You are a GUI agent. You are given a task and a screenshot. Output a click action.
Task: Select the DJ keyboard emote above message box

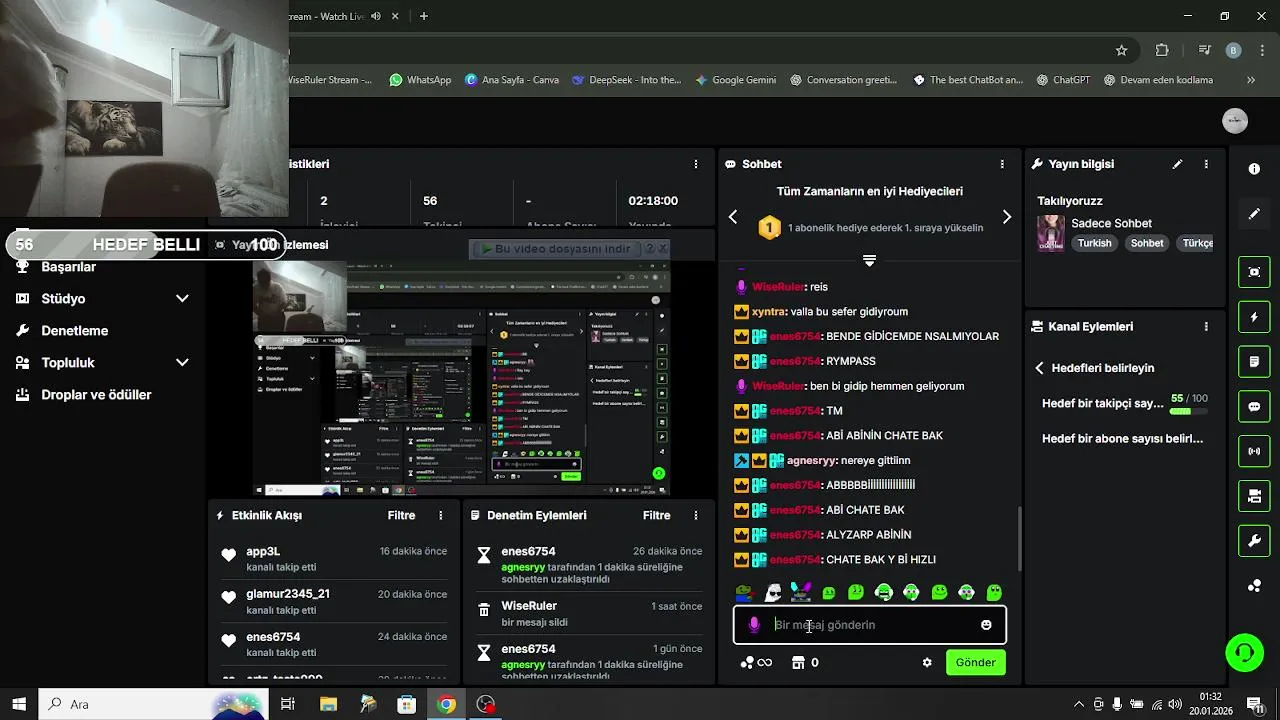tap(801, 592)
